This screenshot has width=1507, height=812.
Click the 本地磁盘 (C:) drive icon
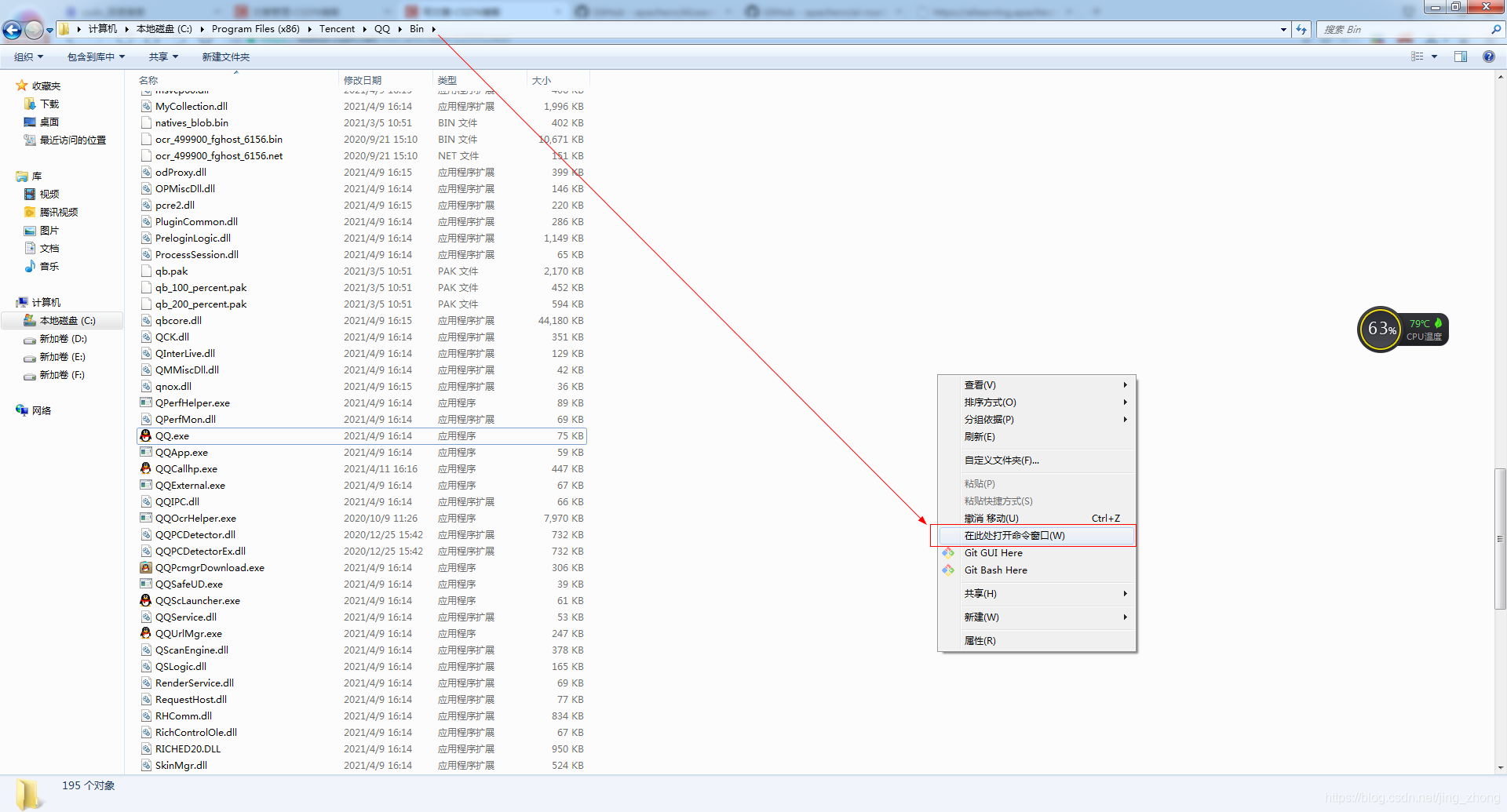point(30,320)
